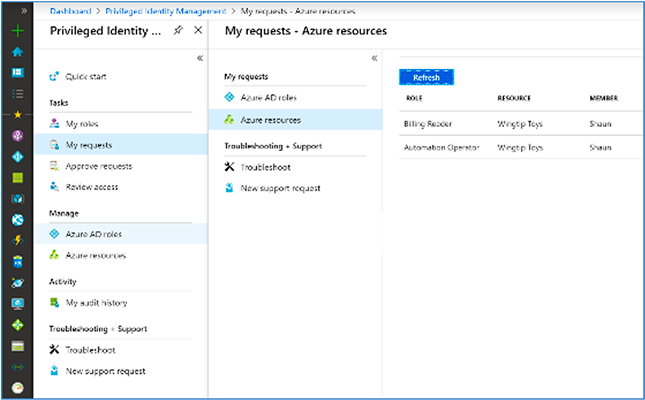Viewport: 645px width, 400px height.
Task: Click the MEMBER column header
Action: tap(603, 98)
